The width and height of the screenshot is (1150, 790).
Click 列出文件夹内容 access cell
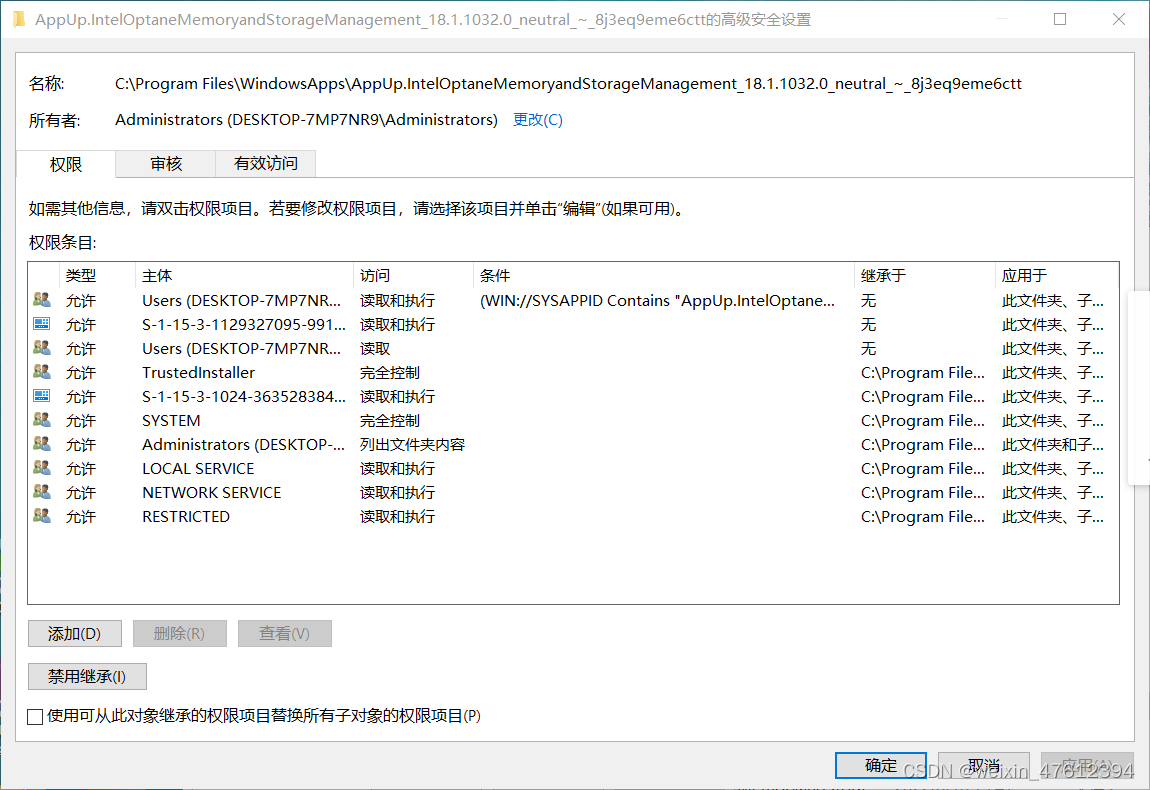click(412, 445)
